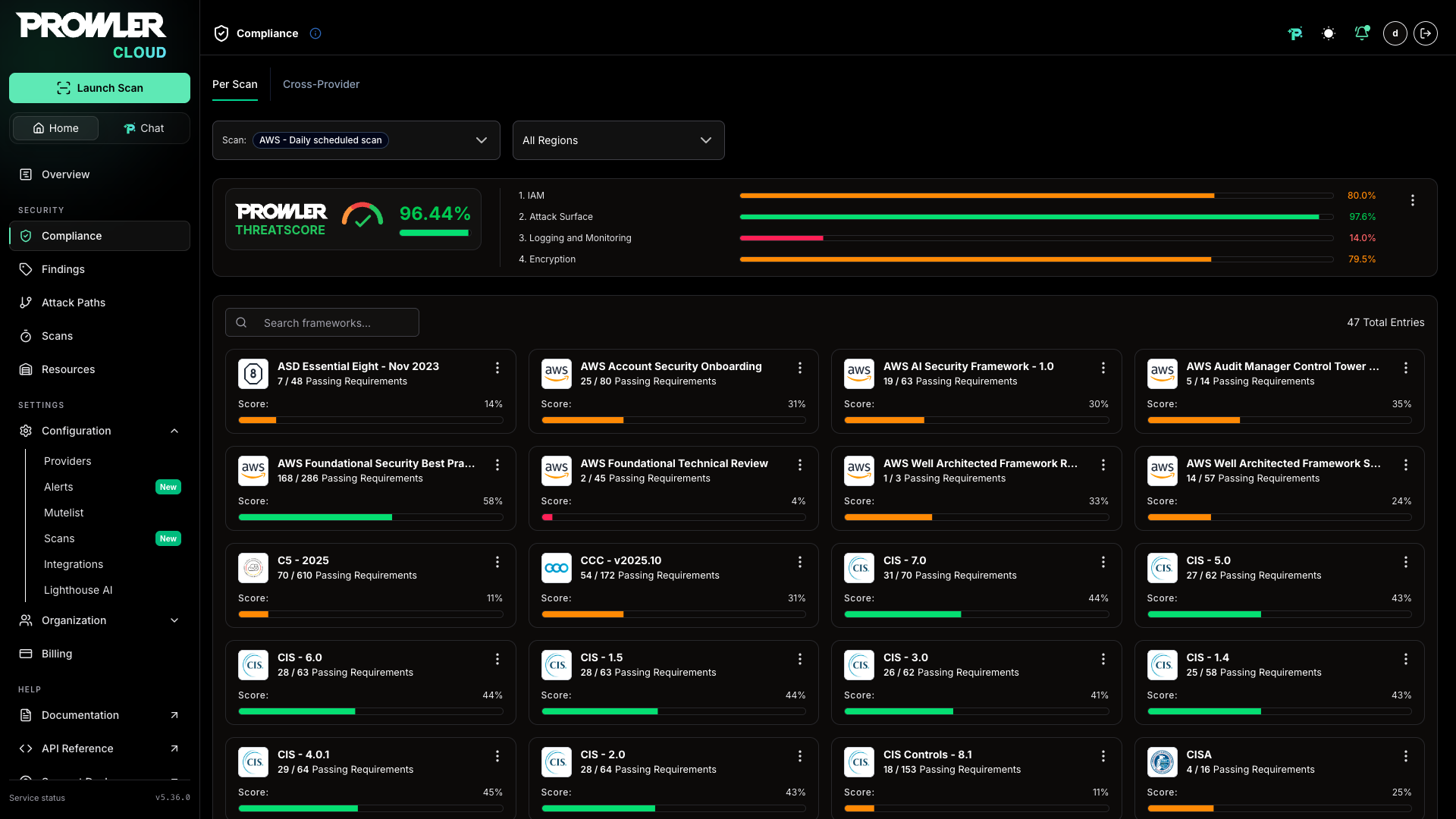Open Lighthouse AI under Configuration
The width and height of the screenshot is (1456, 819).
[x=78, y=590]
